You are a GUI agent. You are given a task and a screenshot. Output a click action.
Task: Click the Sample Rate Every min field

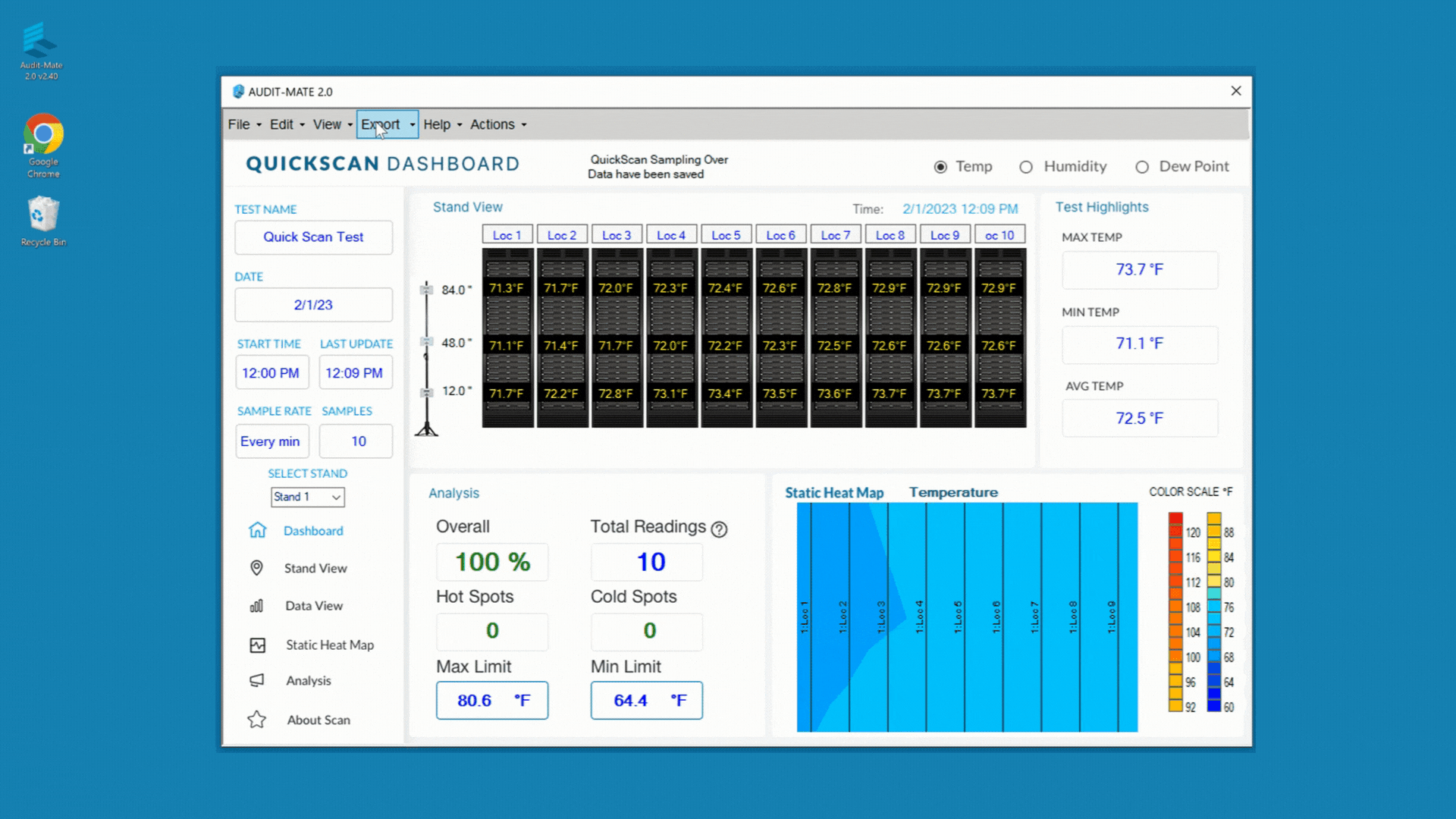[x=271, y=441]
